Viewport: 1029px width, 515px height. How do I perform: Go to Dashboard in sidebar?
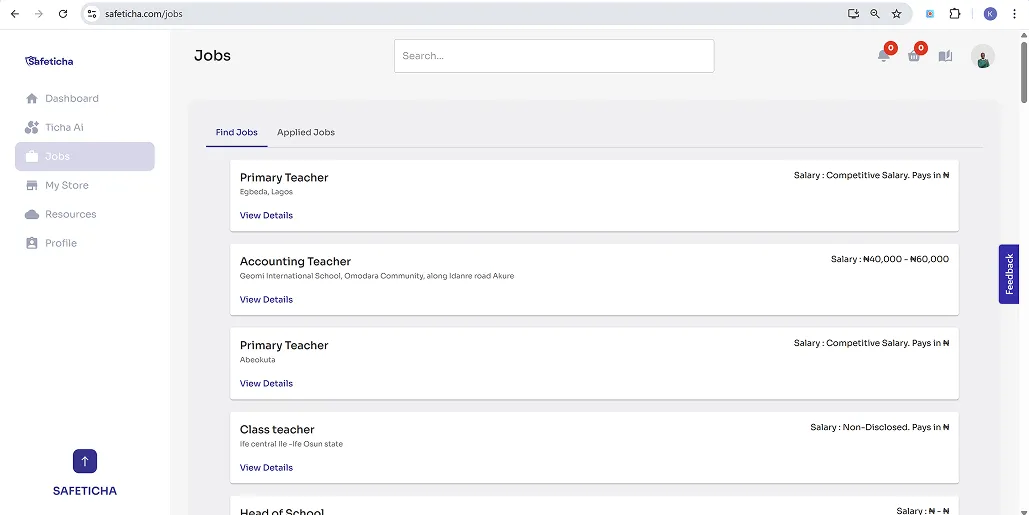click(85, 98)
